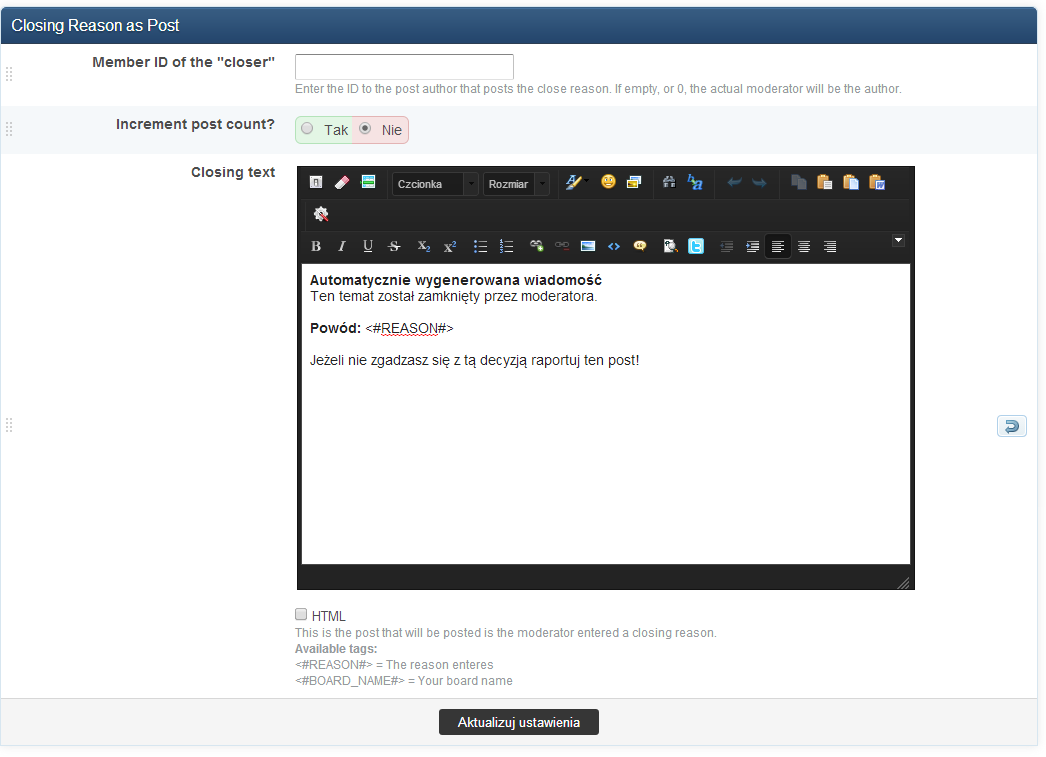Open the Czcionka font dropdown
The height and width of the screenshot is (757, 1046).
click(x=435, y=184)
